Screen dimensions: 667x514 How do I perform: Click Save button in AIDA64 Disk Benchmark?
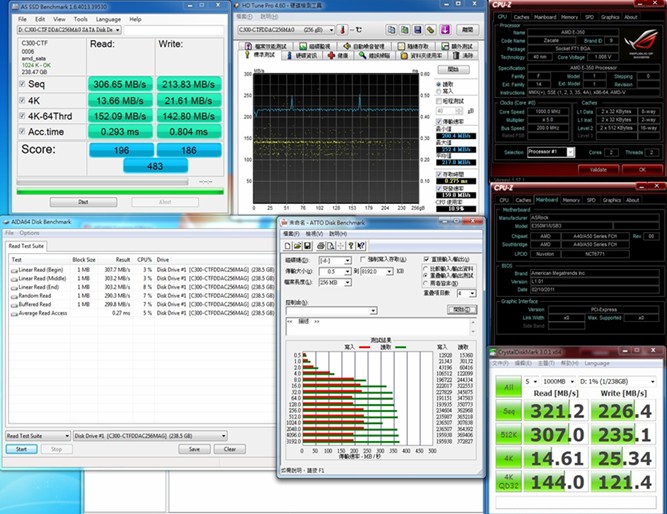point(194,449)
